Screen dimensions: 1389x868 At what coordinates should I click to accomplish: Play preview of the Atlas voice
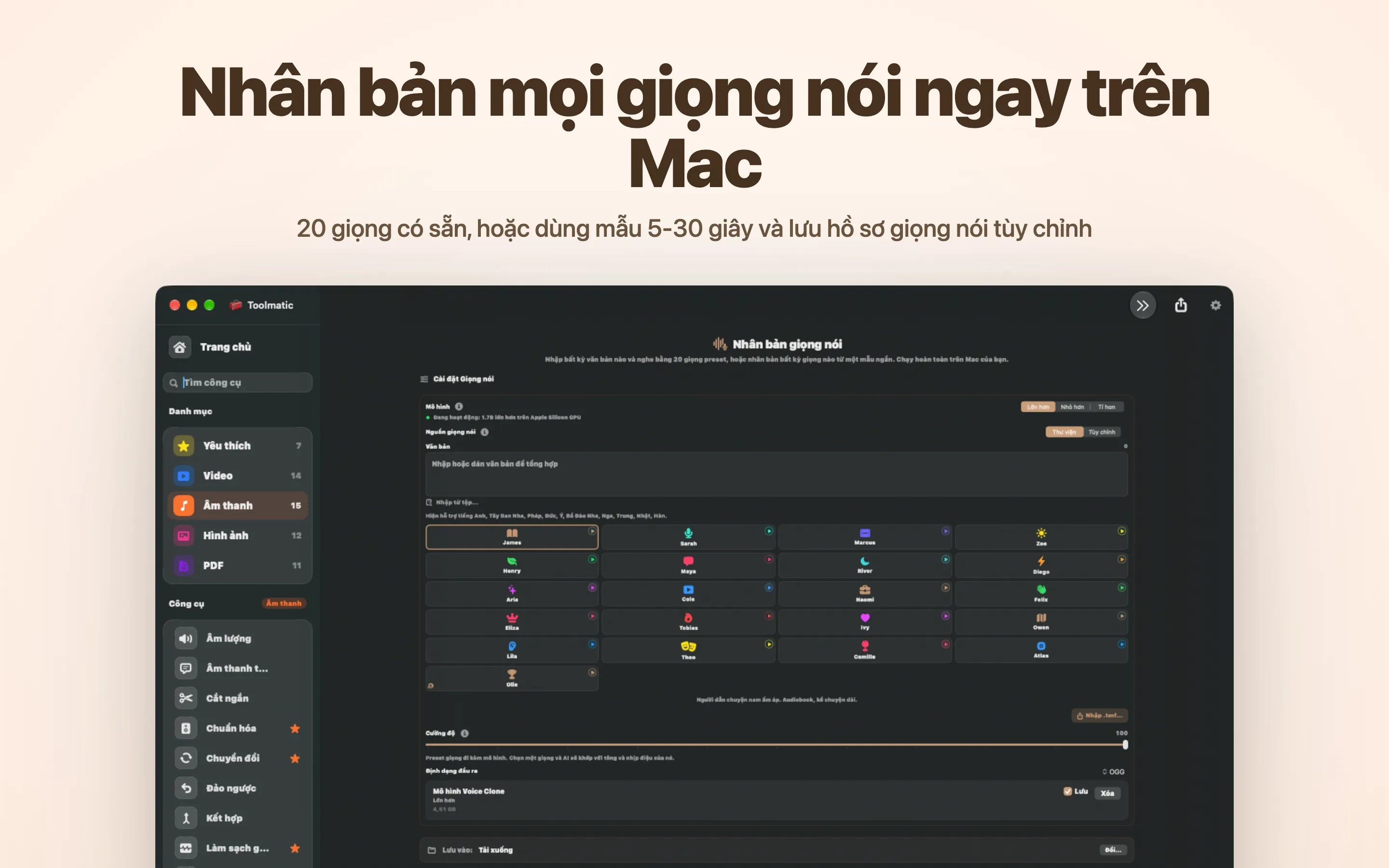click(x=1121, y=644)
